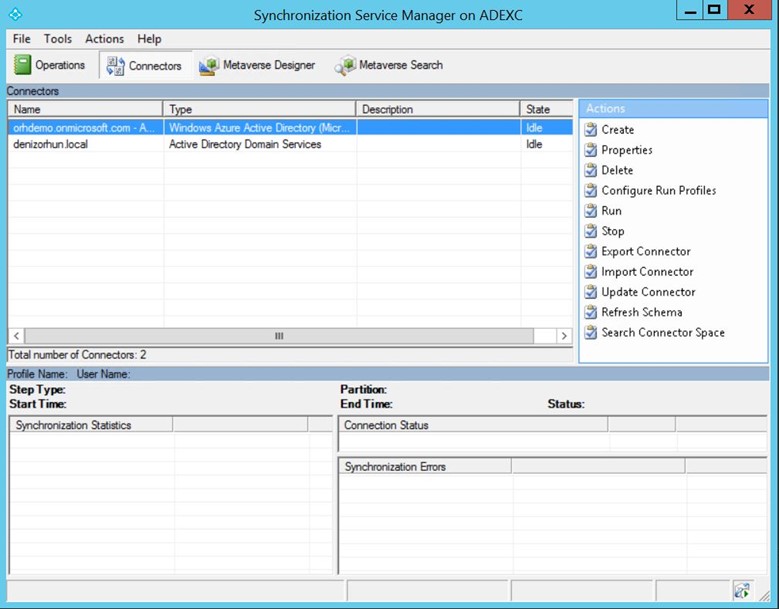The image size is (779, 609).
Task: Click the Stop action
Action: tap(613, 231)
